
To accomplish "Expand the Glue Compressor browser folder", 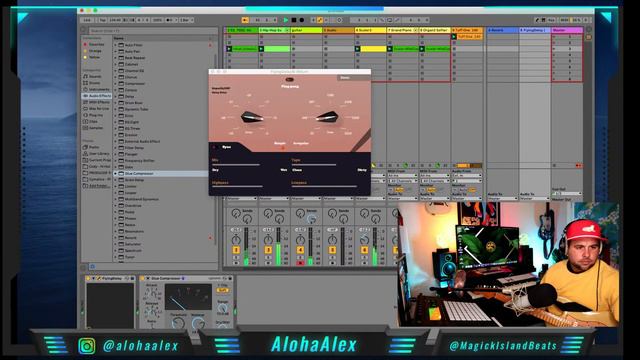I will point(116,173).
